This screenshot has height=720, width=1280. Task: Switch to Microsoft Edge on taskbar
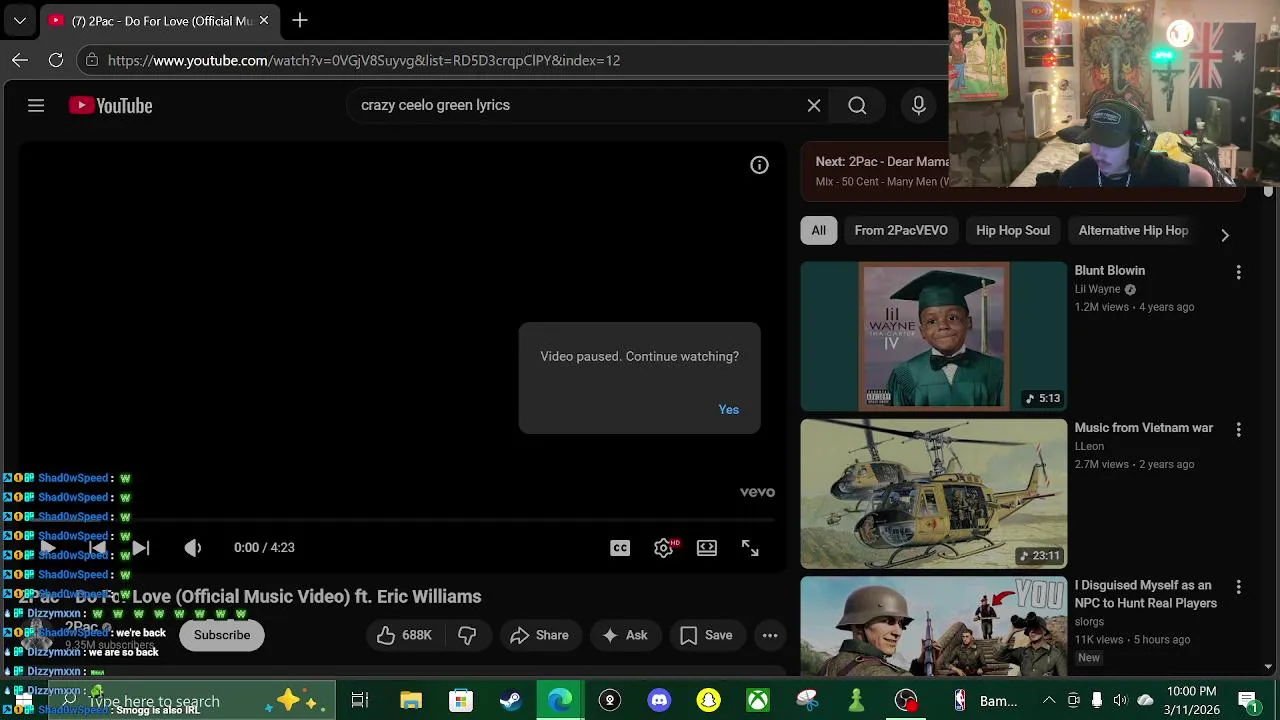coord(560,701)
